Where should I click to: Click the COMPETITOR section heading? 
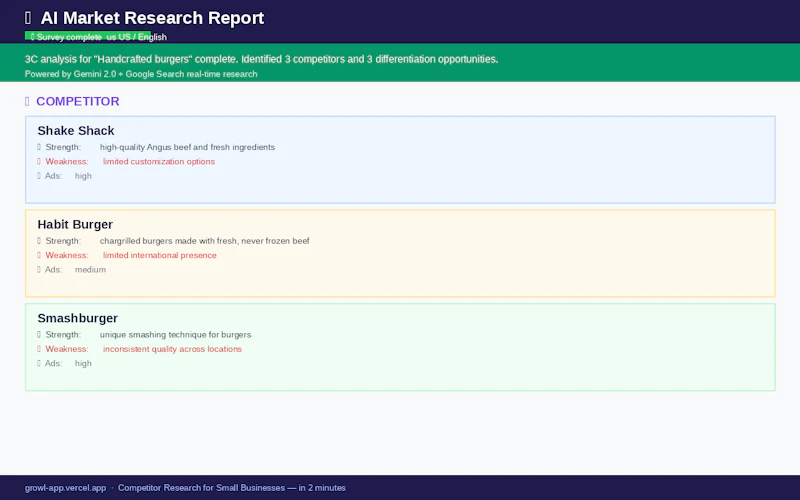coord(78,102)
